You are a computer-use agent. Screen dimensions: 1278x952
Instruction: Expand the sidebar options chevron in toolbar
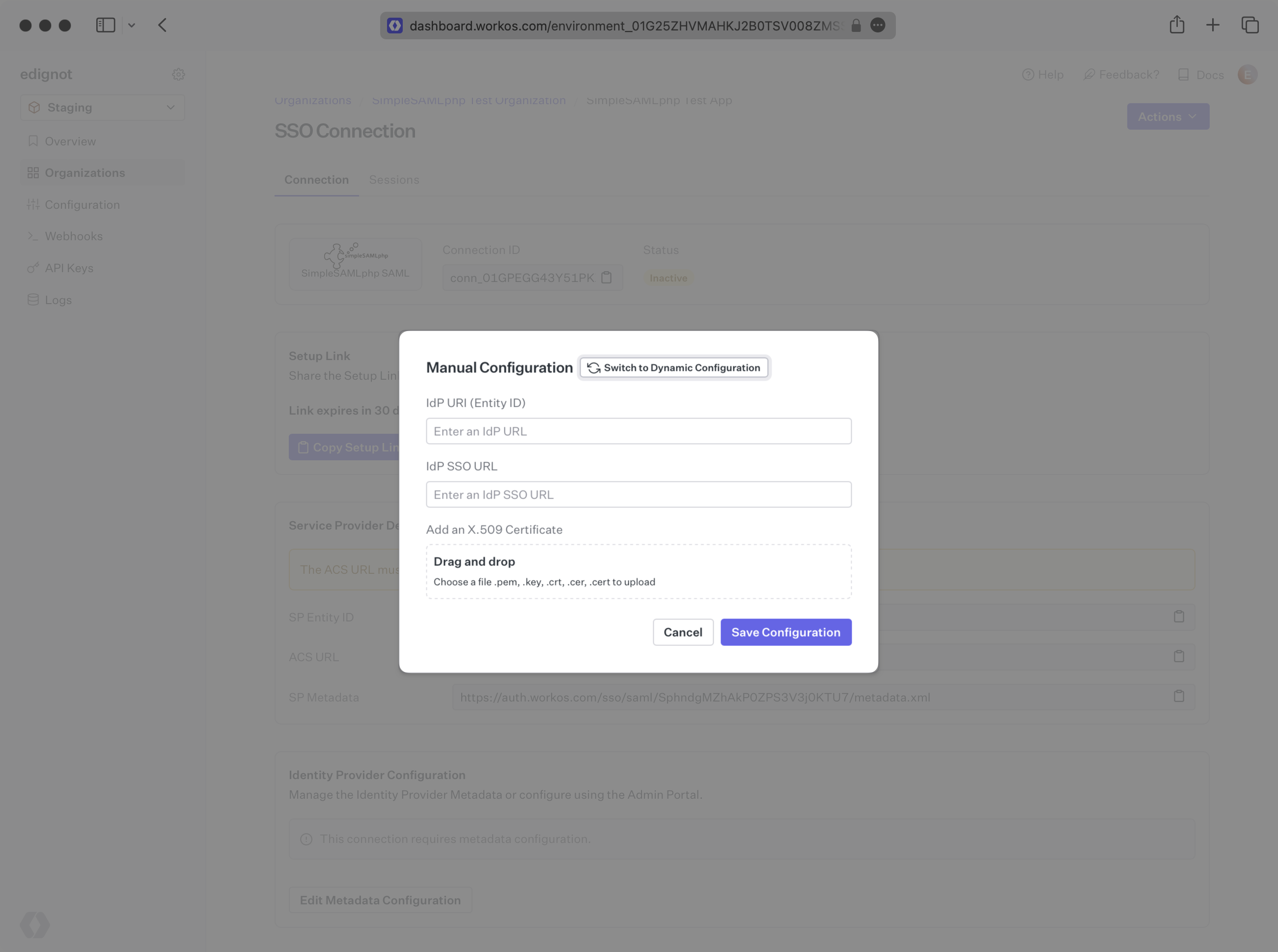131,26
